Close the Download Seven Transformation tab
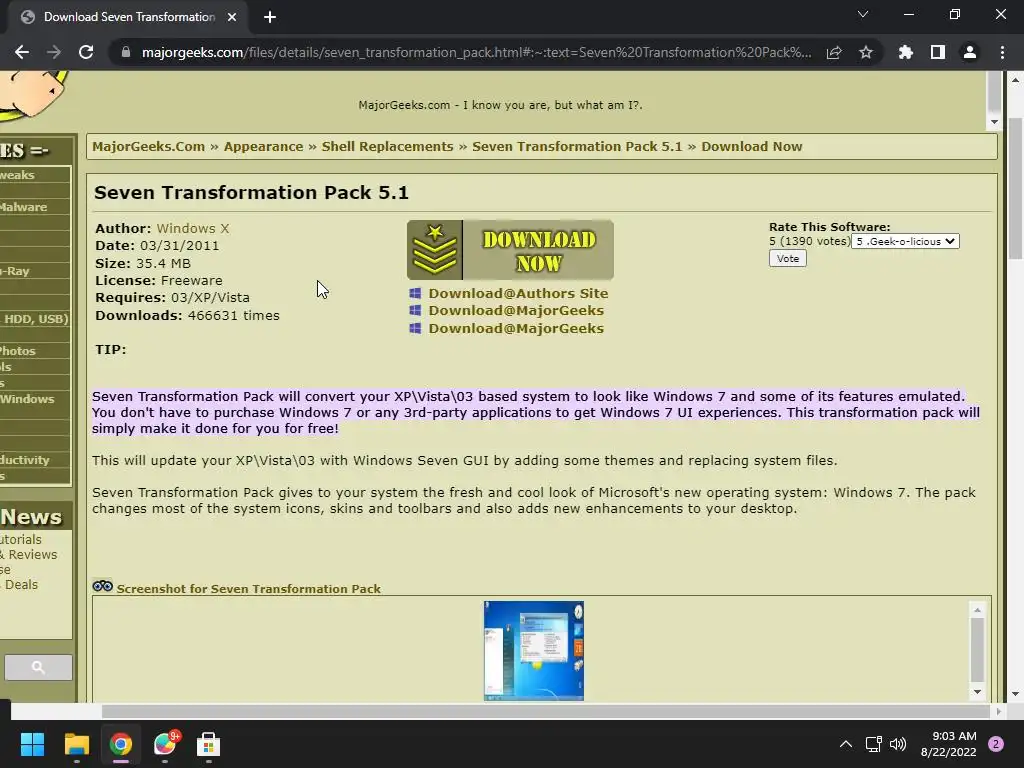Viewport: 1024px width, 768px height. [x=232, y=17]
